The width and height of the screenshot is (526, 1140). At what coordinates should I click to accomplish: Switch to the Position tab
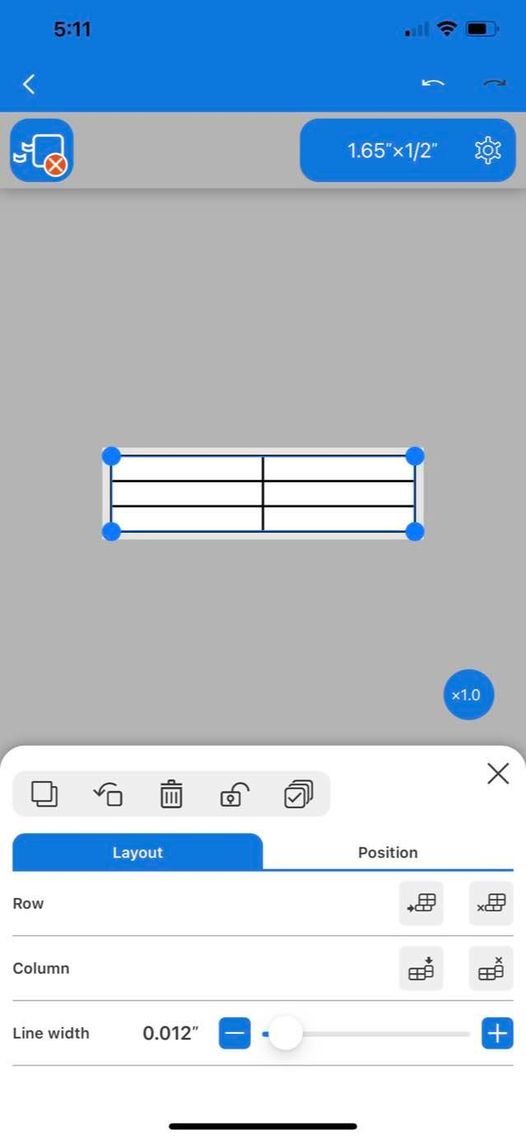click(x=388, y=852)
